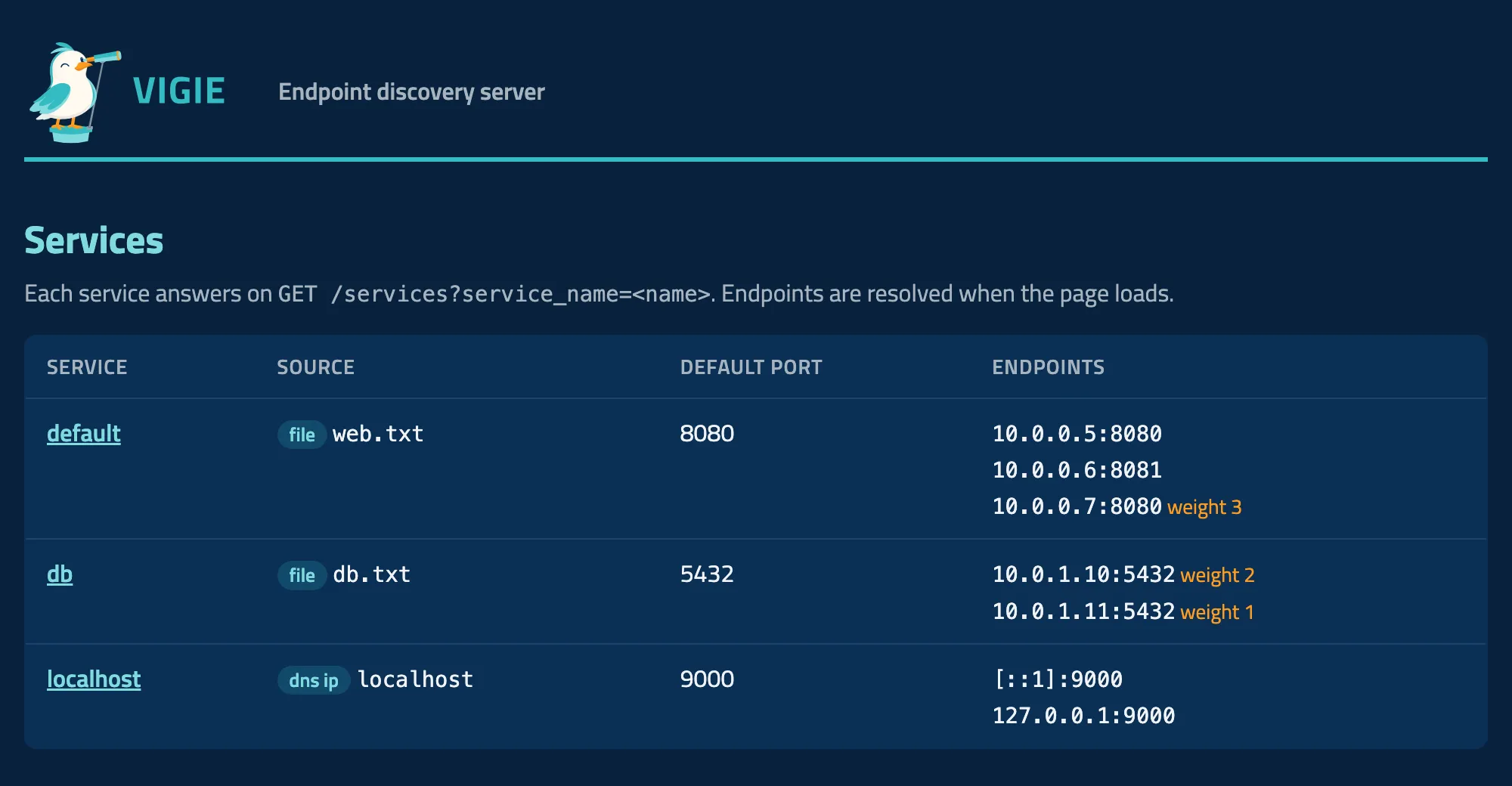Select the IPv6 endpoint [::1]:9000
Screen dimensions: 1512x786
pyautogui.click(x=1058, y=679)
